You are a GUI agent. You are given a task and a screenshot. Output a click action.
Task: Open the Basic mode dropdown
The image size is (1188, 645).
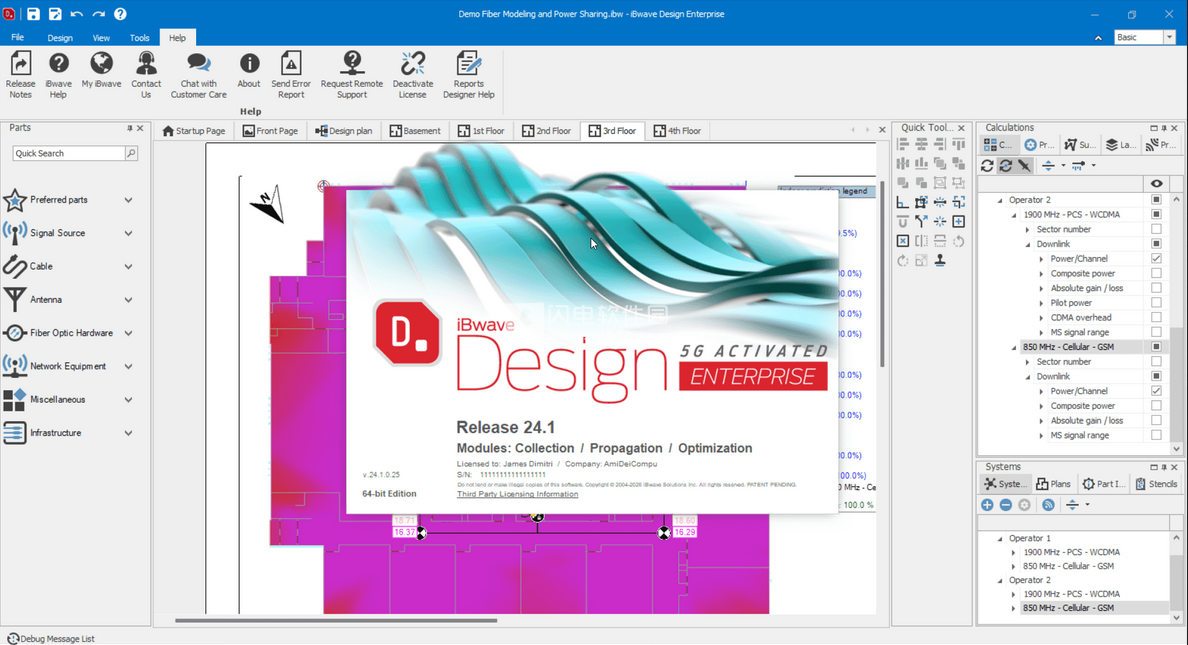(1169, 37)
